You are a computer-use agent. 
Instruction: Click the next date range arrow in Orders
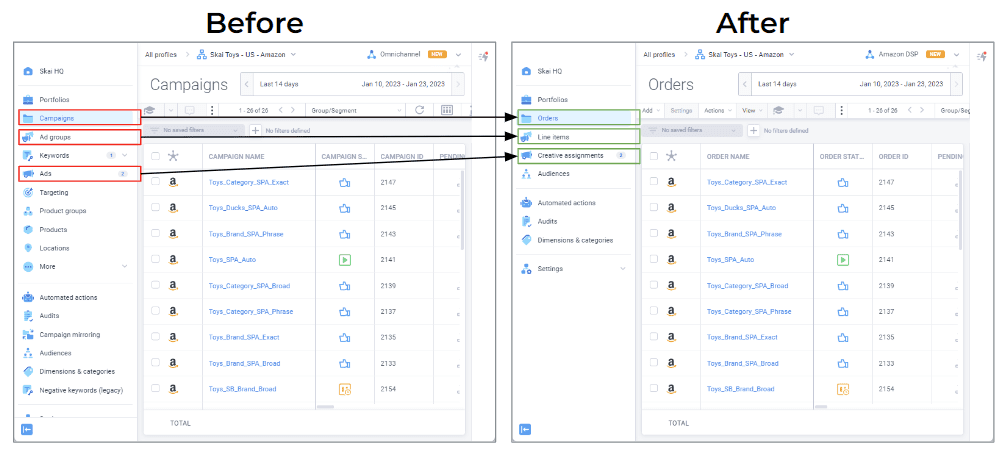click(x=957, y=84)
